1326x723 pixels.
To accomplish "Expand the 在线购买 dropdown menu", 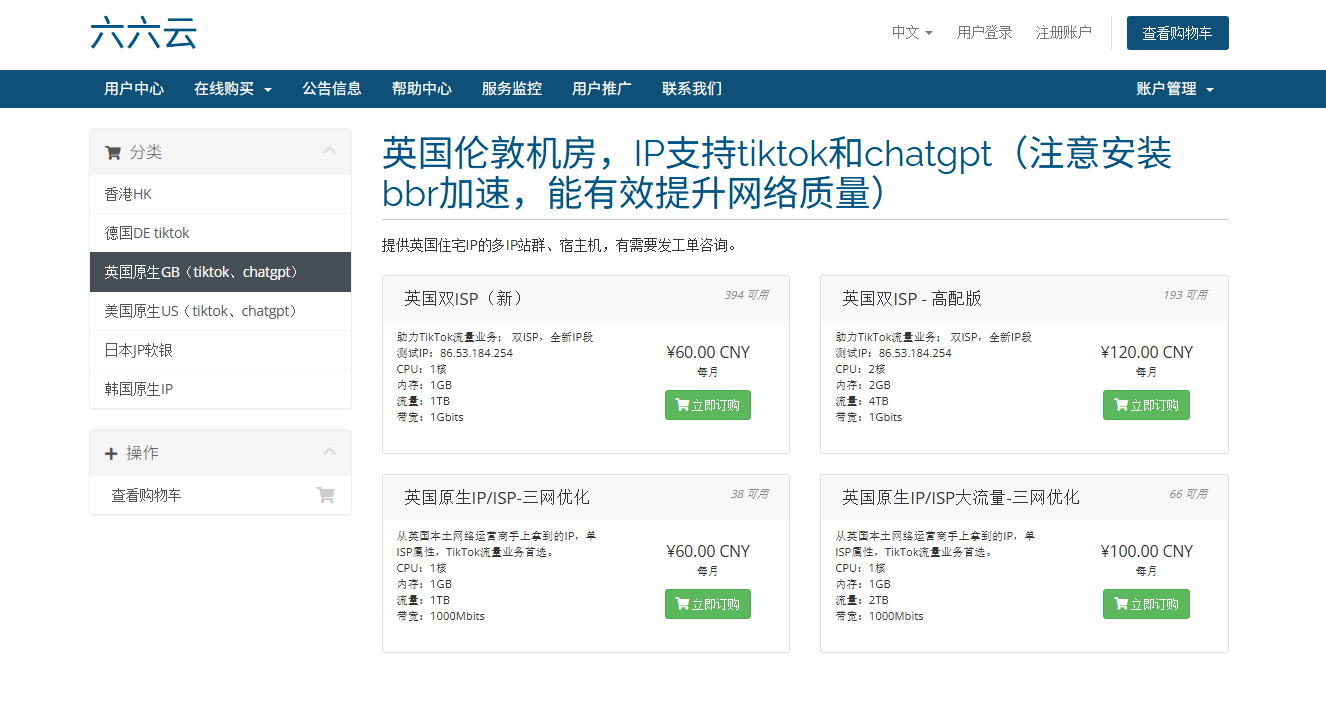I will tap(232, 89).
